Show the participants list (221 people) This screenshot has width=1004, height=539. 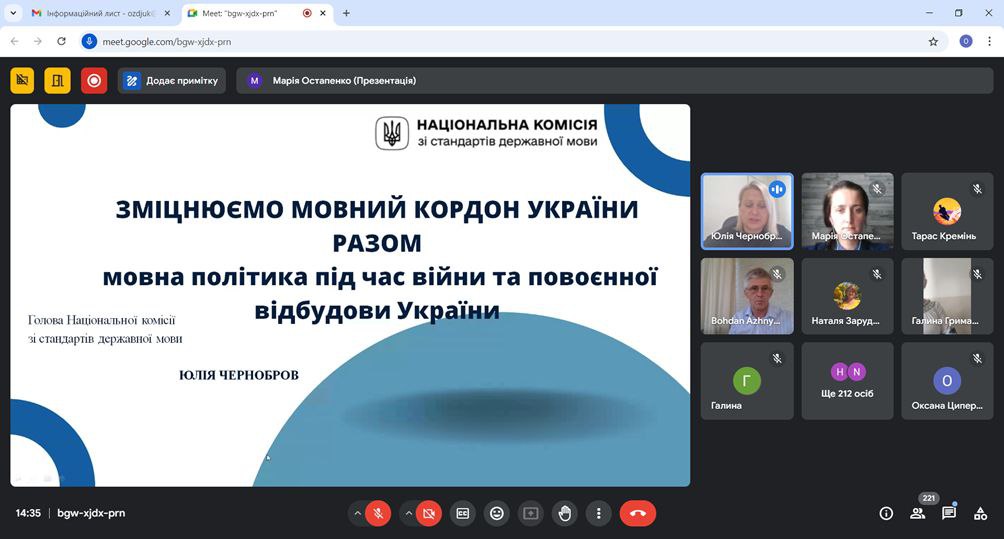917,513
